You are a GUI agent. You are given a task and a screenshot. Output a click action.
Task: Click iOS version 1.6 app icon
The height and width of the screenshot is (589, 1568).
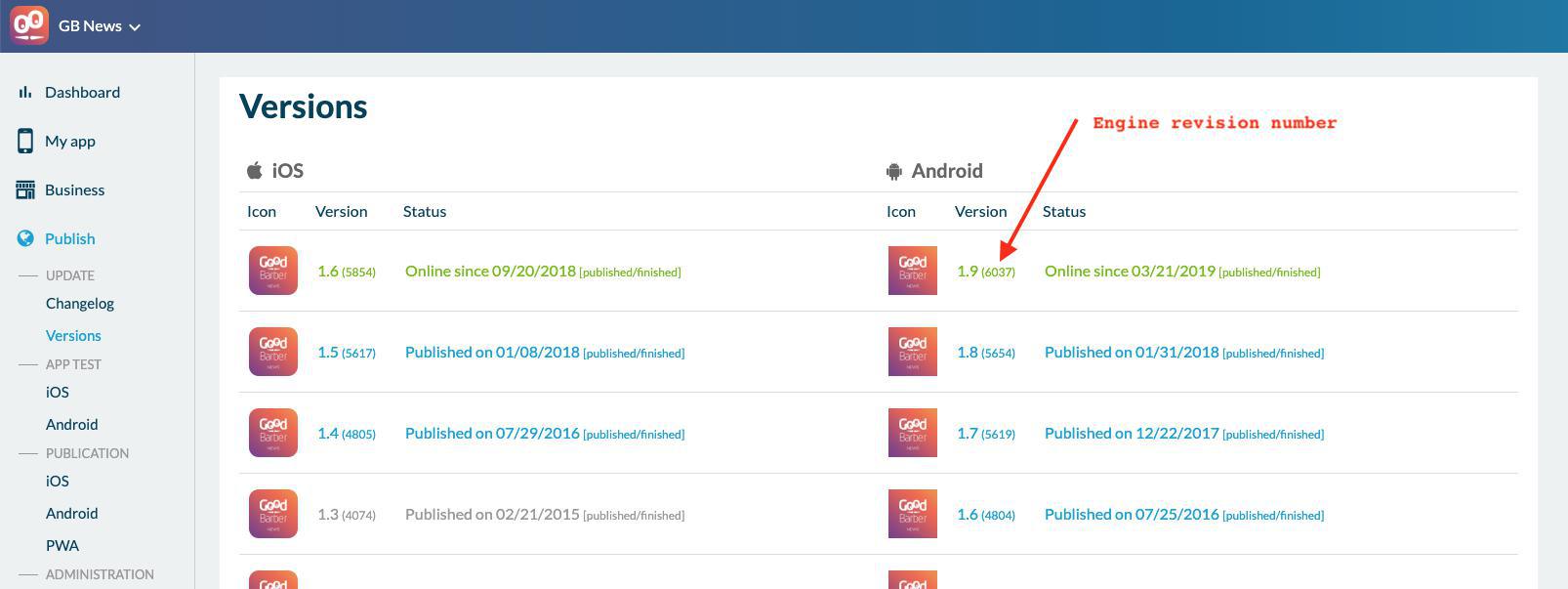click(x=273, y=271)
